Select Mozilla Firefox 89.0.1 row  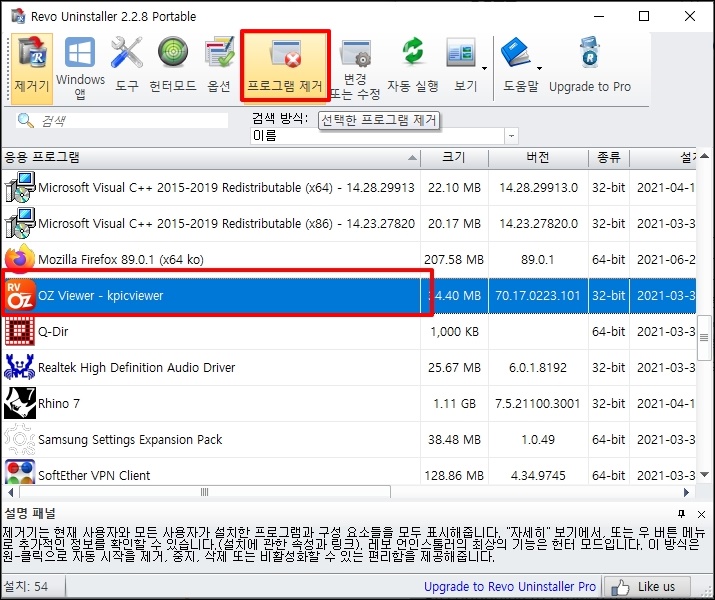(x=349, y=259)
